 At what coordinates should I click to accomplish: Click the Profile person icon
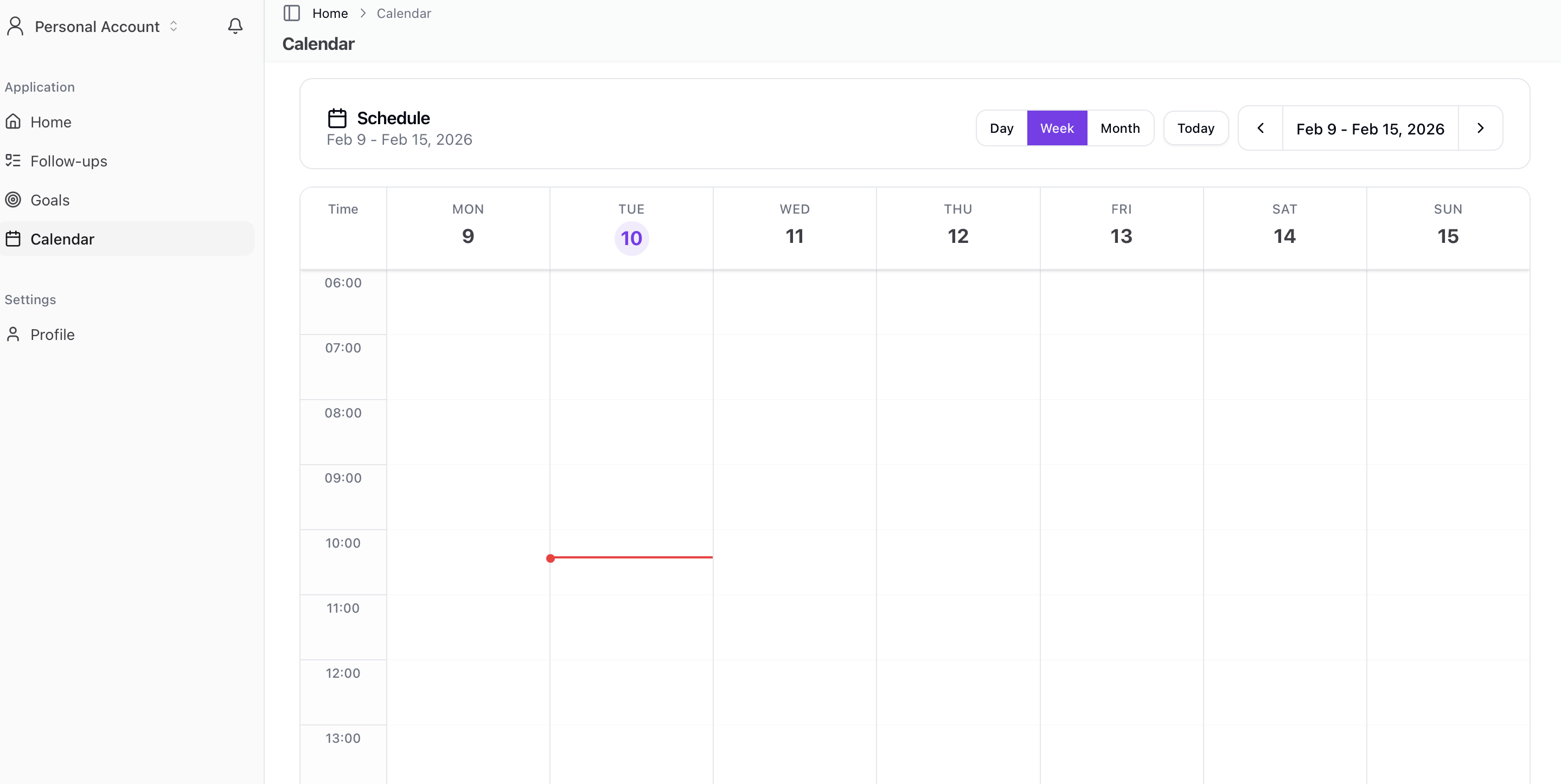click(14, 335)
